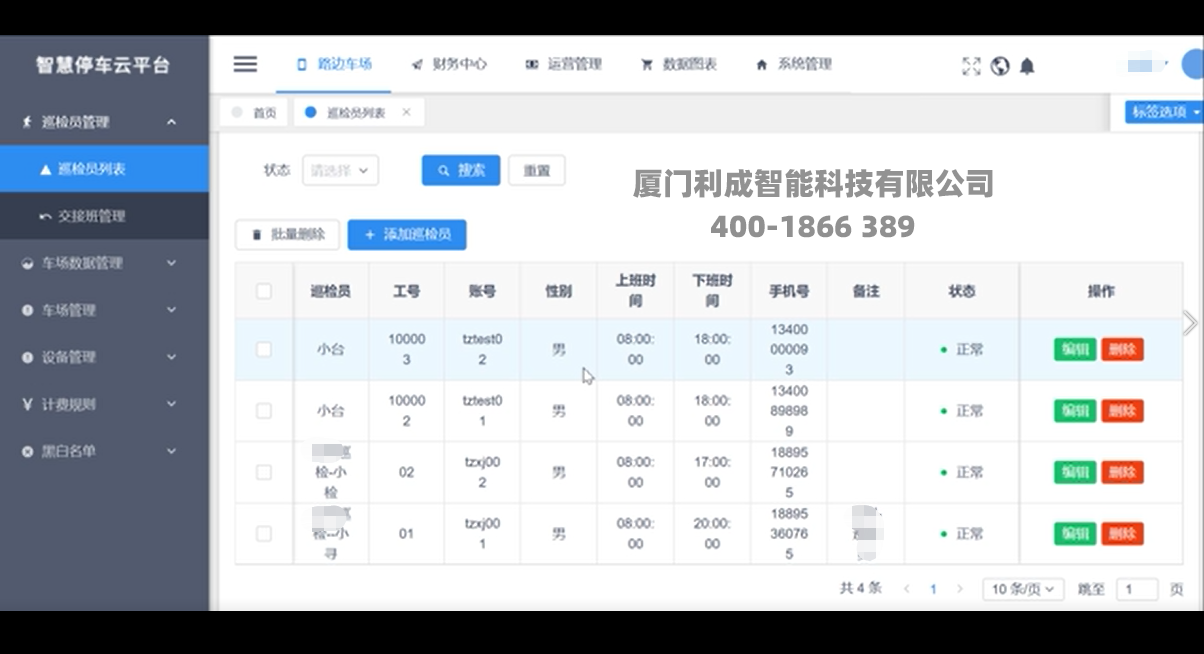Expand the 车场管理 sidebar group
The height and width of the screenshot is (654, 1204).
point(104,310)
